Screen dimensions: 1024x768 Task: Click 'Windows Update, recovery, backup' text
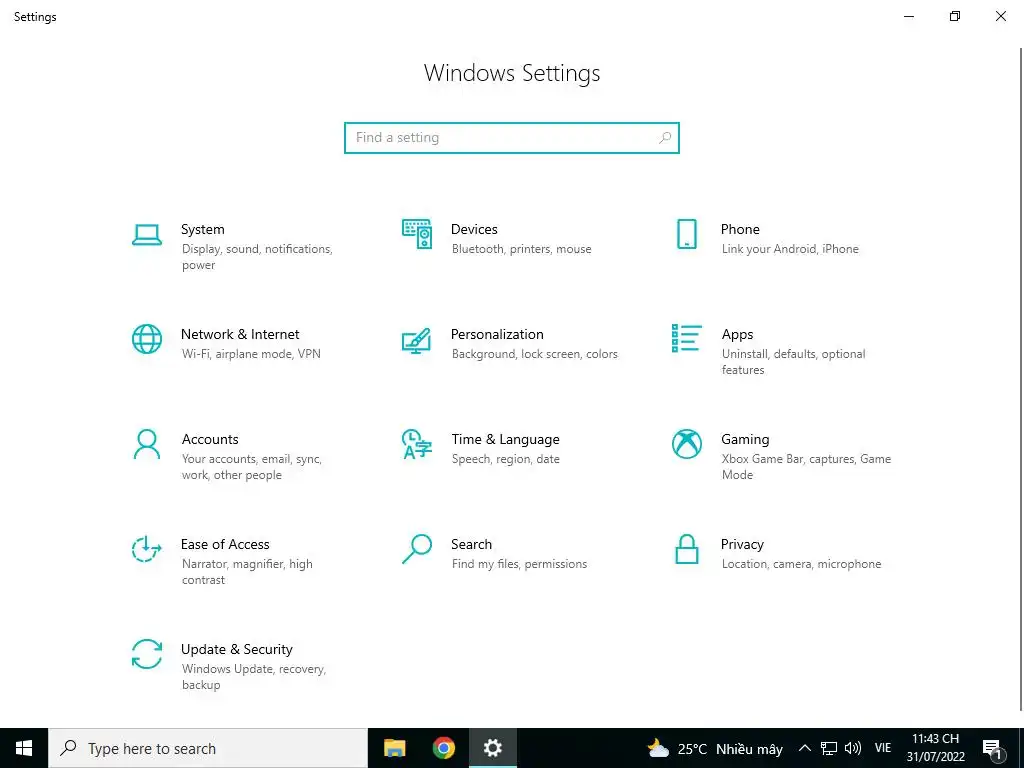(253, 677)
